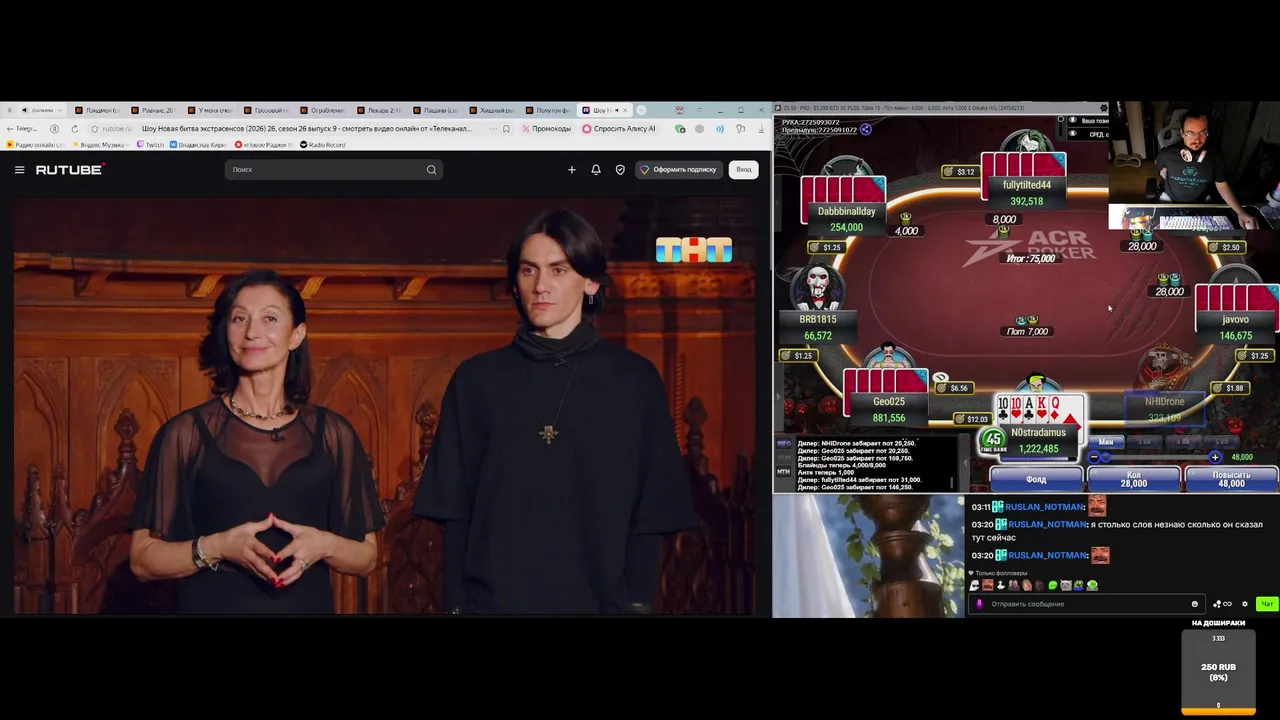Click the shield icon in Rutube header
Screen dimensions: 1280x720
(620, 170)
